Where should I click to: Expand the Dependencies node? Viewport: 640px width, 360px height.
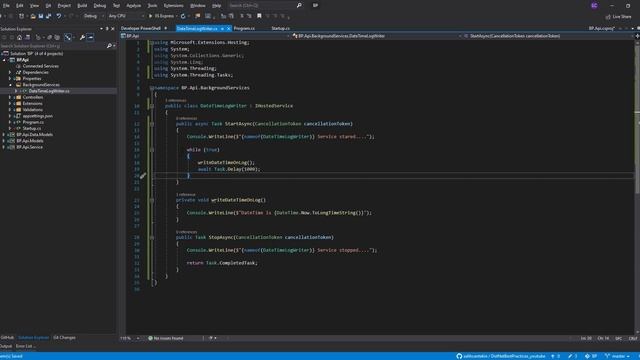(10, 72)
